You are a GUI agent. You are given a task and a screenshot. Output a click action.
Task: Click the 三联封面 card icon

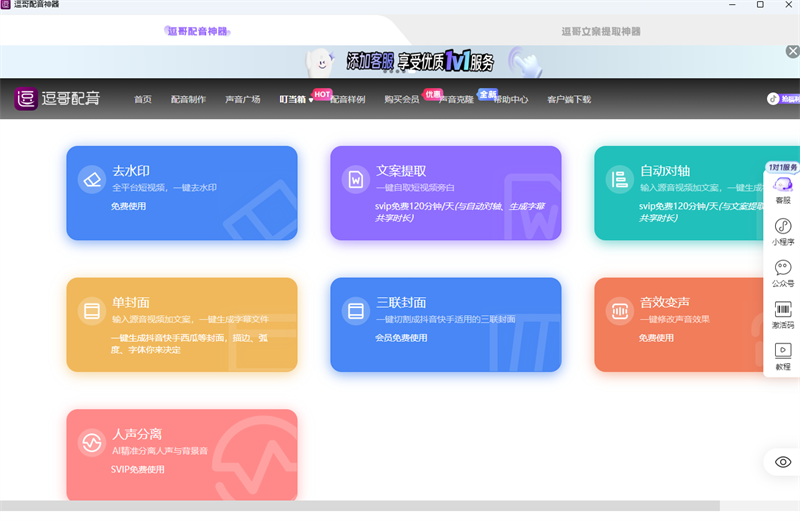(x=355, y=310)
